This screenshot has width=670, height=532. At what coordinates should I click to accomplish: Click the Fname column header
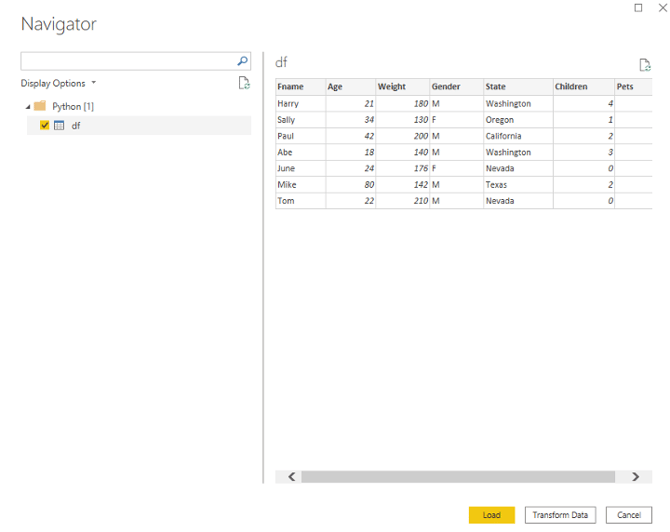[x=299, y=87]
